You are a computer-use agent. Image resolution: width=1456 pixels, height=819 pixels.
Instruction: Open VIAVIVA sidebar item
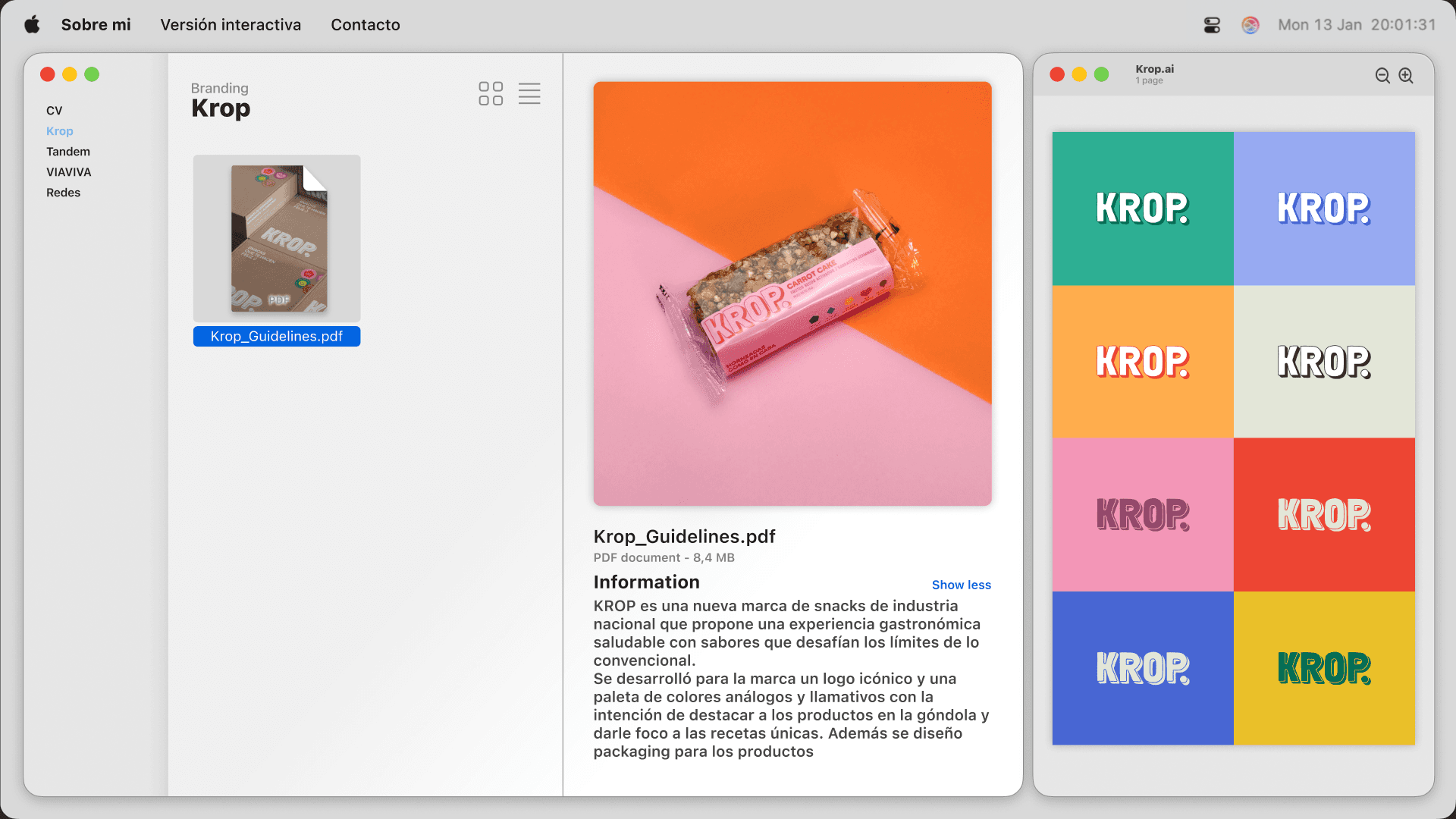tap(69, 172)
